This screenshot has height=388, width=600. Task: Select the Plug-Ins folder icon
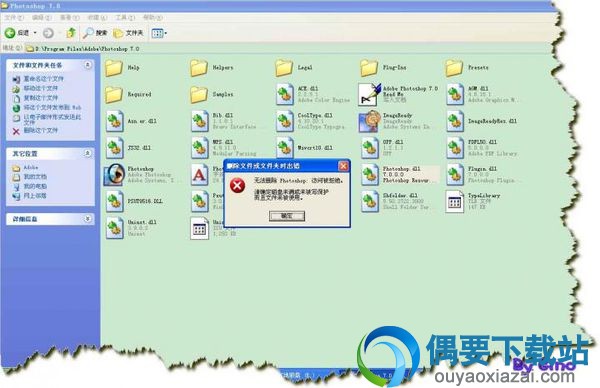click(369, 68)
